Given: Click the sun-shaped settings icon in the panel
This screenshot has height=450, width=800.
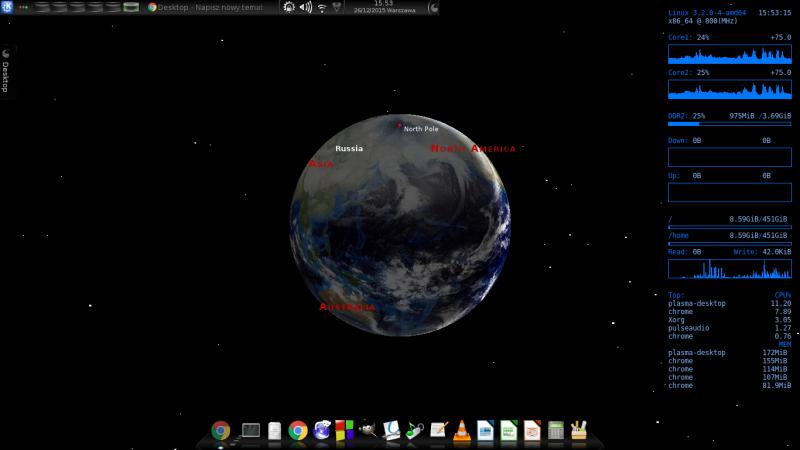Looking at the screenshot, I should 289,7.
